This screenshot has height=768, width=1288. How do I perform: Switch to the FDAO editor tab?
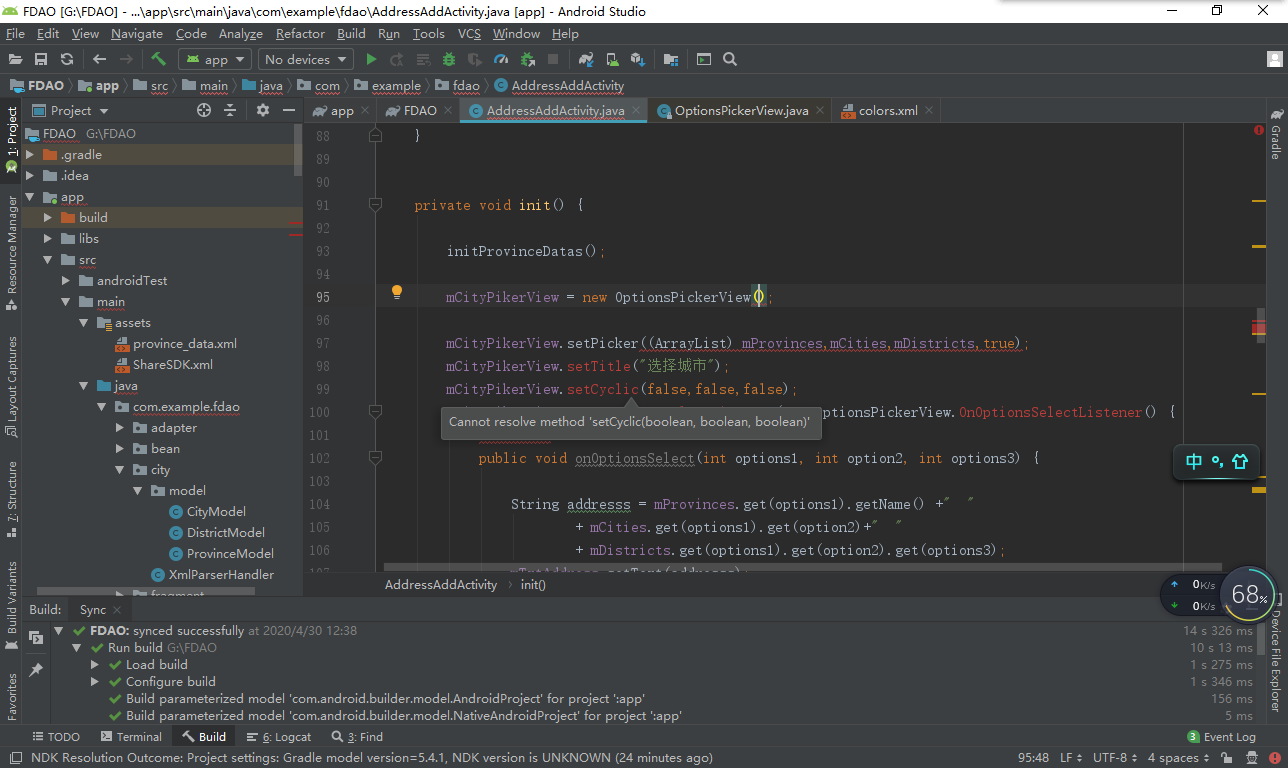[420, 110]
